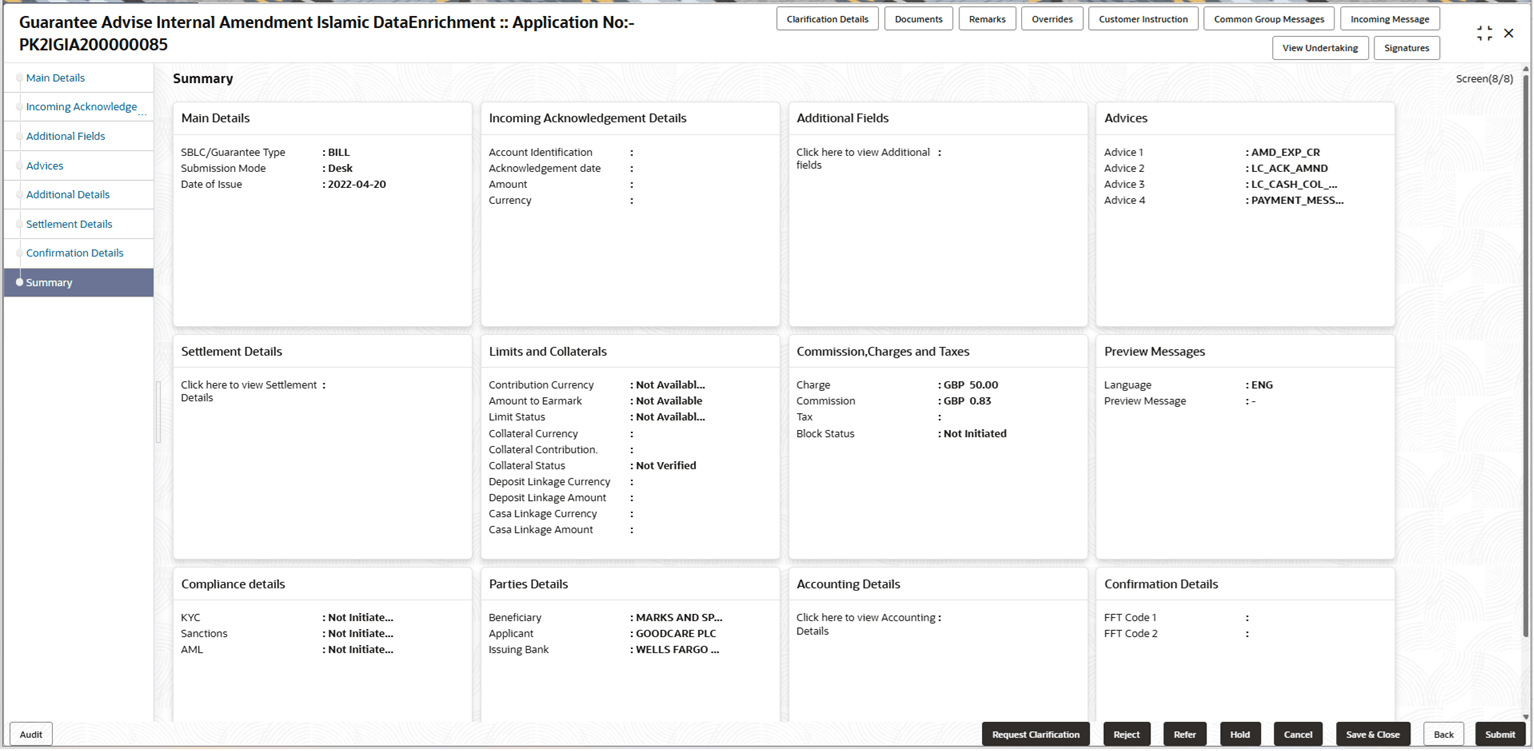This screenshot has height=751, width=1534.
Task: Click the Cancel button
Action: 1298,735
